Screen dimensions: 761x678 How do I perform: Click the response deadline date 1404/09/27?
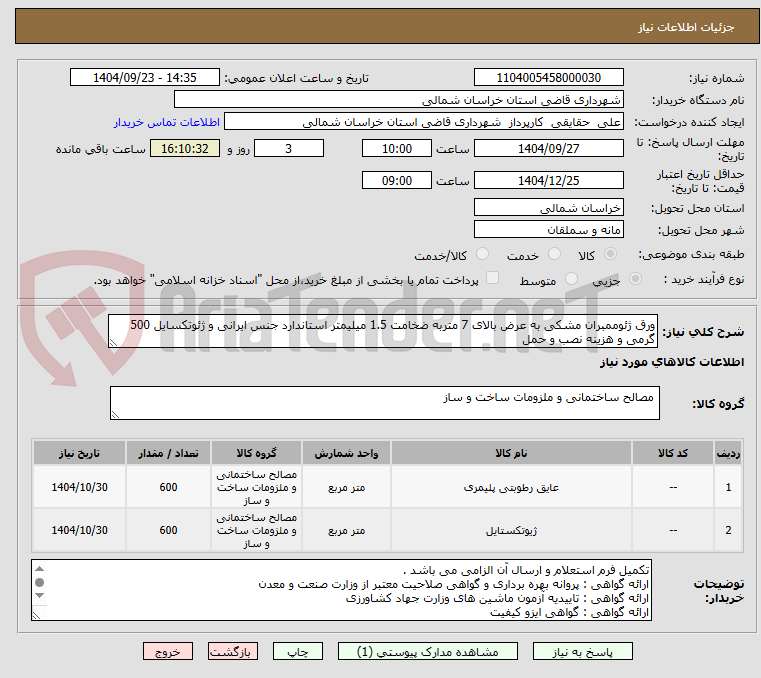[548, 149]
